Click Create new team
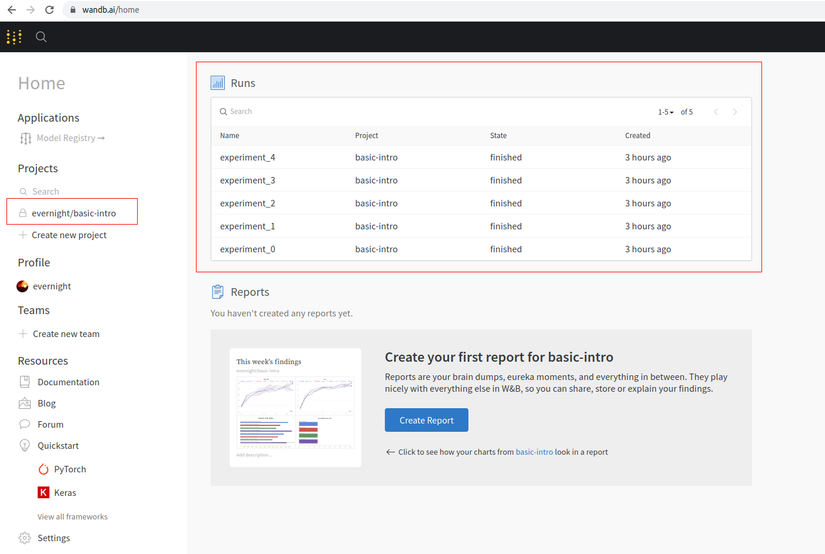Screen dimensions: 825x554 coord(66,334)
